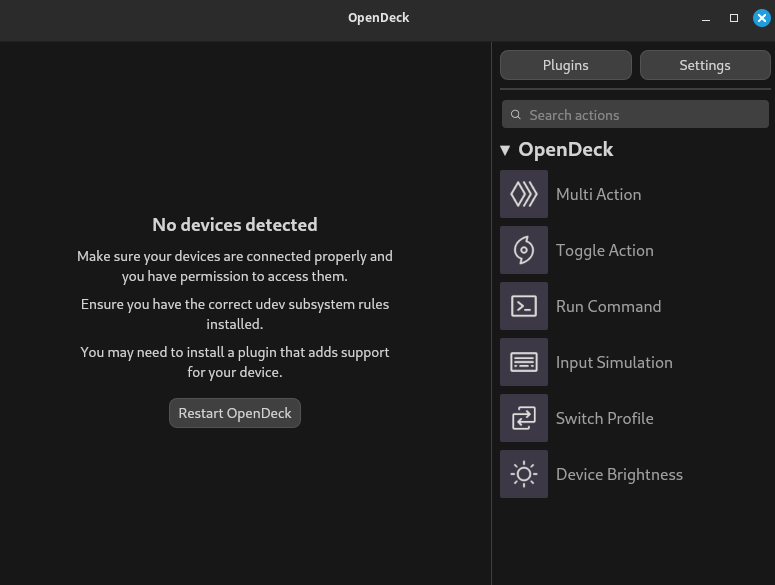The width and height of the screenshot is (775, 585).
Task: Select the Toggle Action icon
Action: tap(524, 250)
